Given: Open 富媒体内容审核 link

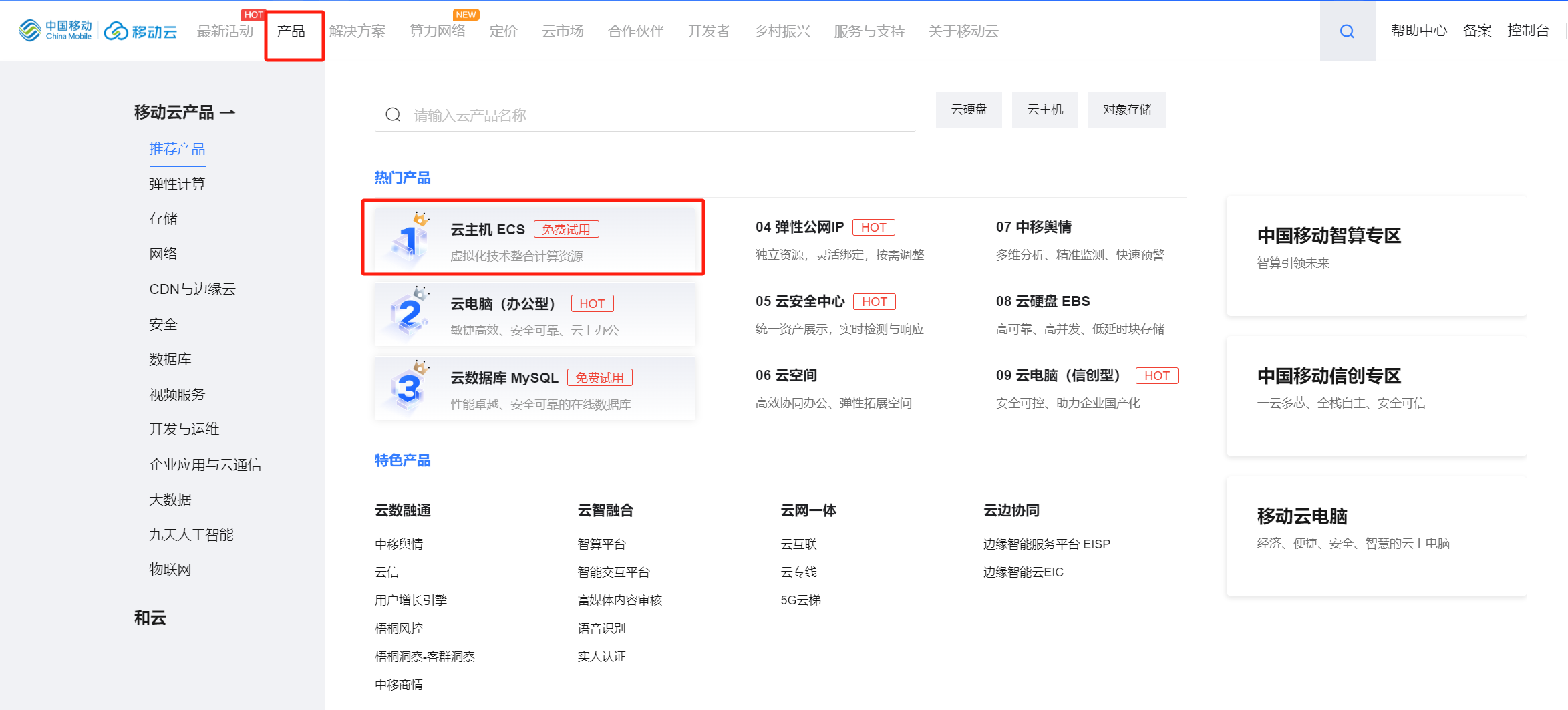Looking at the screenshot, I should tap(620, 600).
